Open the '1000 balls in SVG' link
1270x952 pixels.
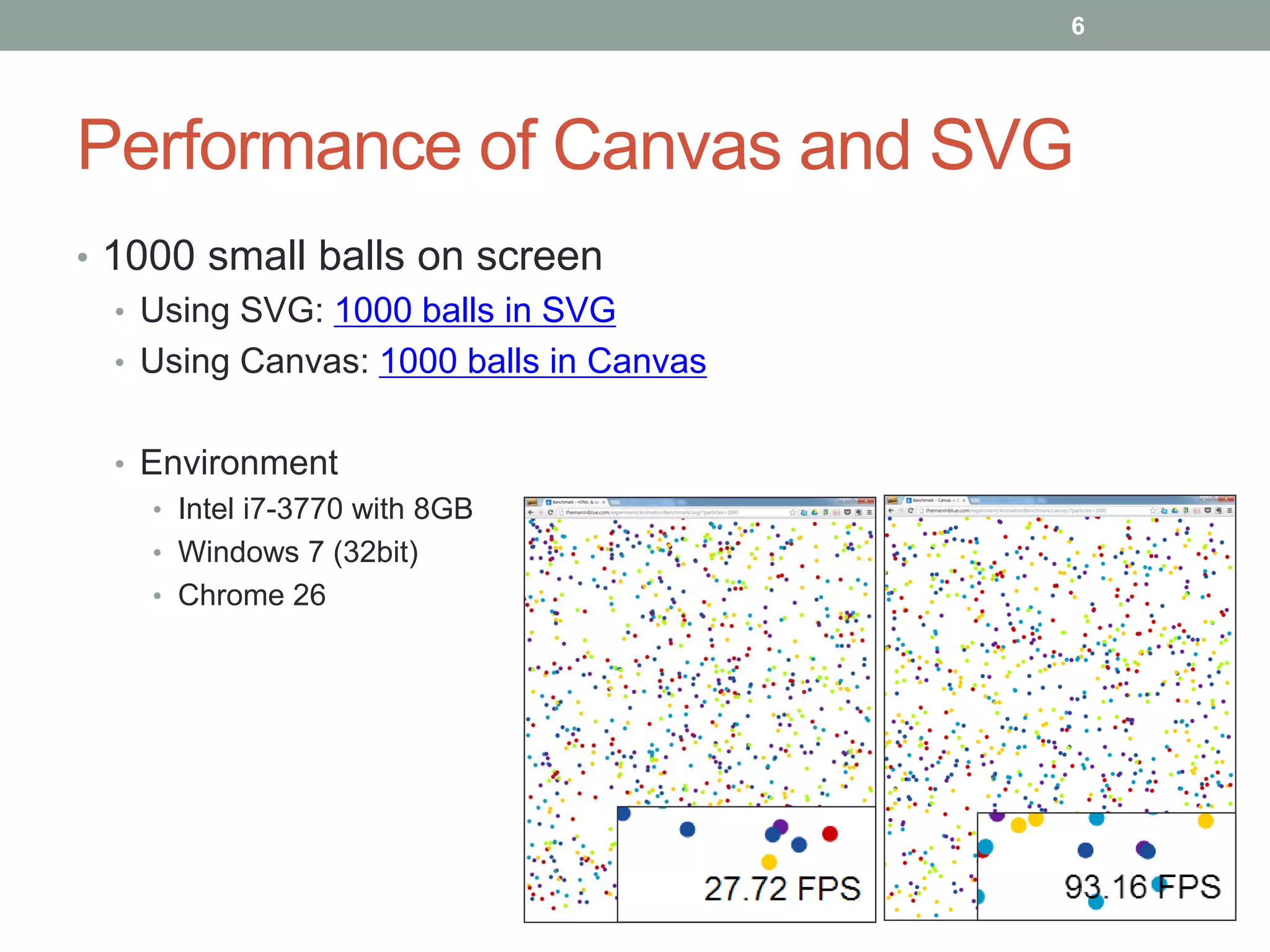tap(474, 310)
